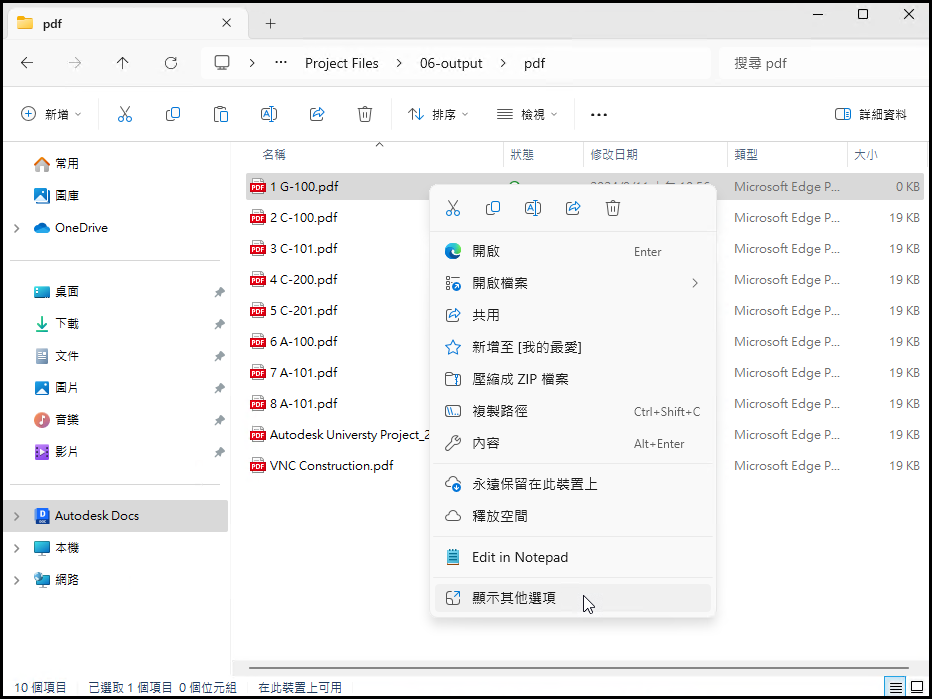Click the Cut icon in the toolbar
The image size is (932, 699).
click(125, 114)
